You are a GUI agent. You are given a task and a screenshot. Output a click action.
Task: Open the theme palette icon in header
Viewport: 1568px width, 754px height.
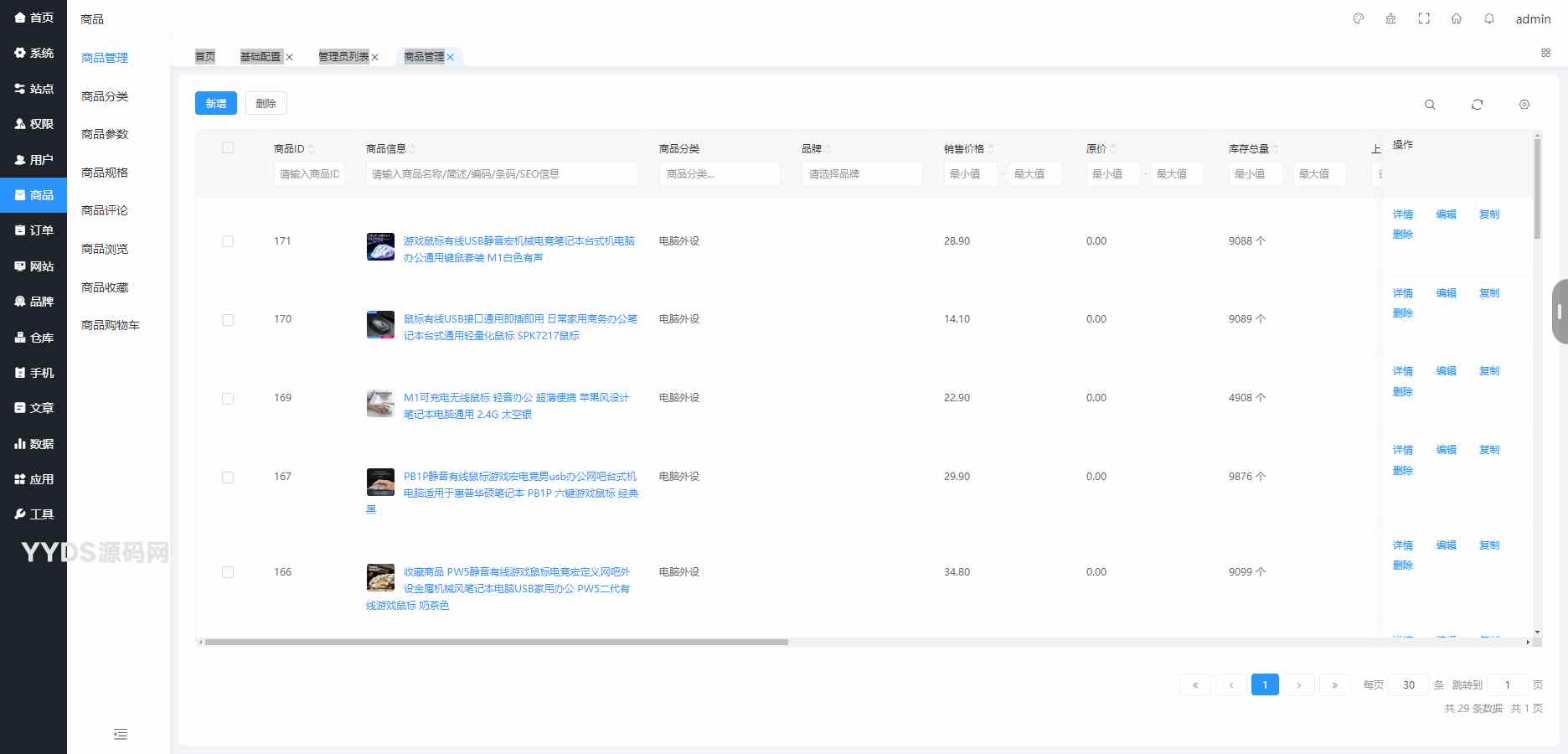point(1359,18)
